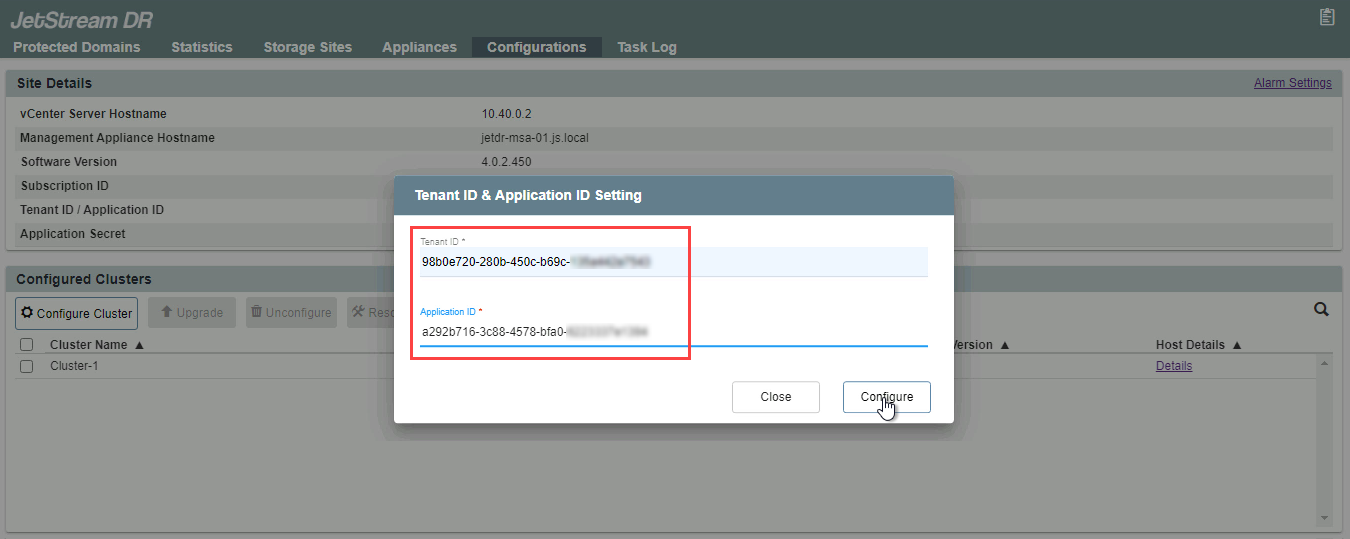The width and height of the screenshot is (1350, 539).
Task: Click the search magnifier icon
Action: (1321, 310)
